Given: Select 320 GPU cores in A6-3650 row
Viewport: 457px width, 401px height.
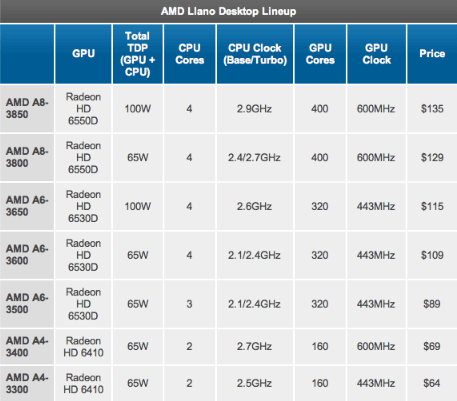Looking at the screenshot, I should 320,206.
